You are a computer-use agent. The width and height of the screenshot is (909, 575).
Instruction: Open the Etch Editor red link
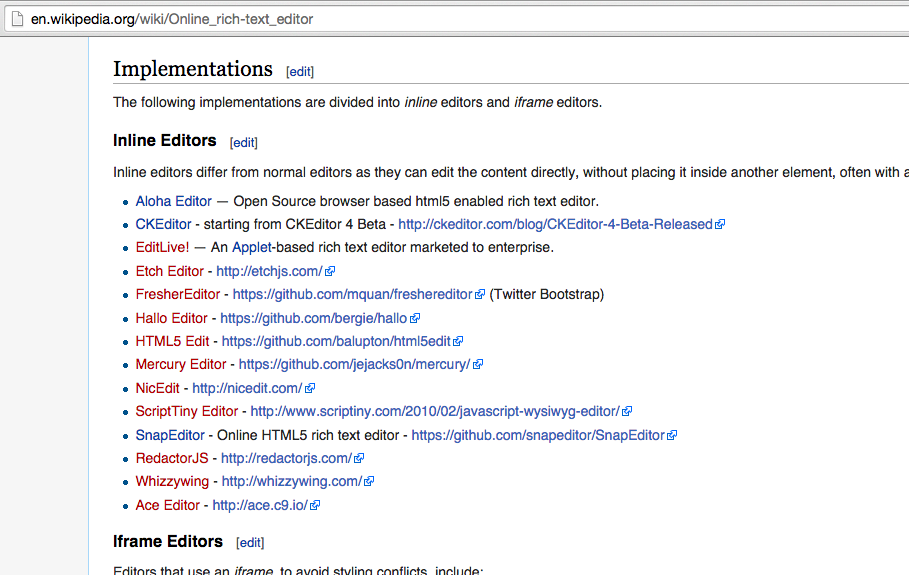(x=169, y=271)
